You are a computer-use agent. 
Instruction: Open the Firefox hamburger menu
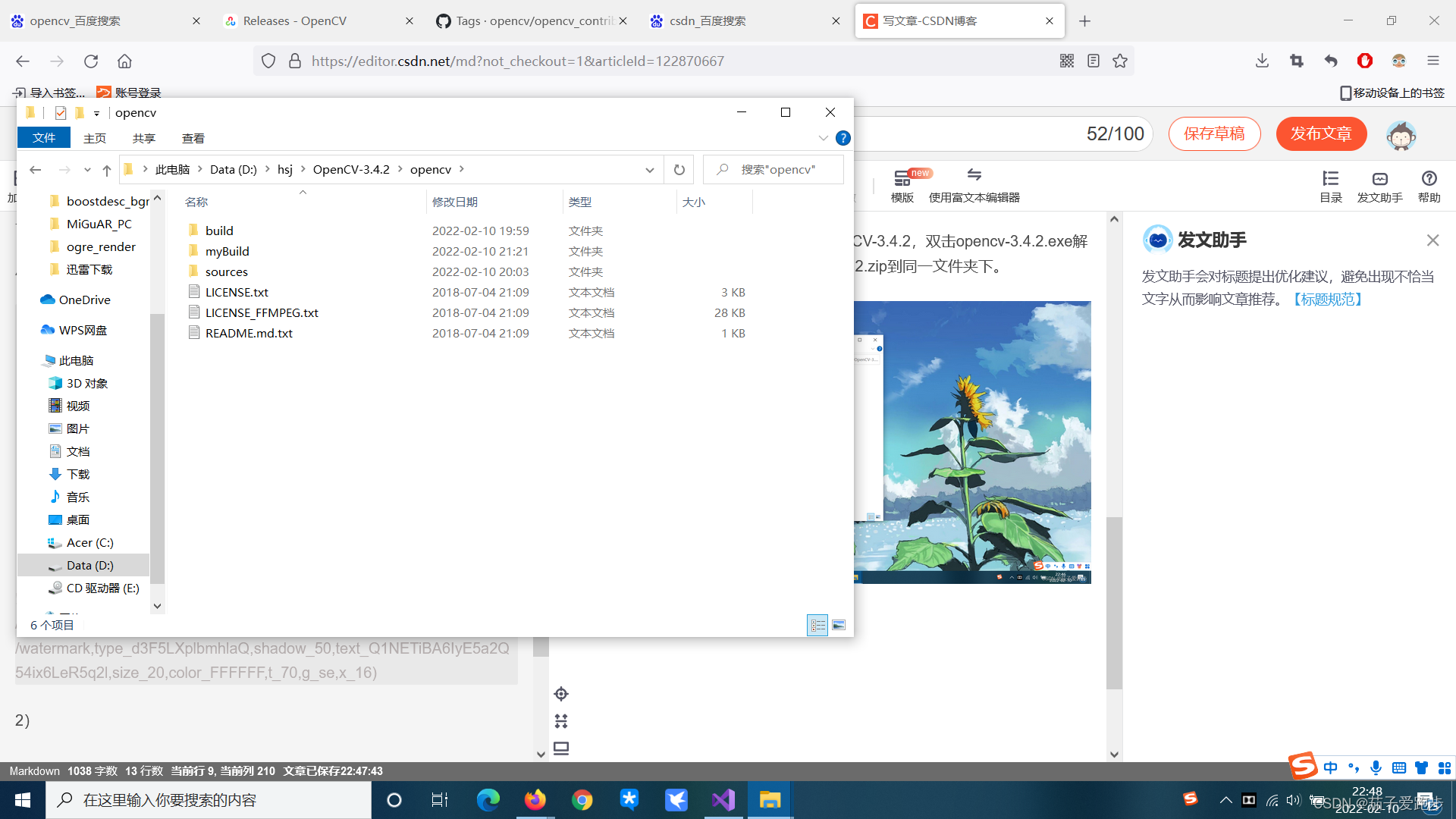pos(1432,61)
